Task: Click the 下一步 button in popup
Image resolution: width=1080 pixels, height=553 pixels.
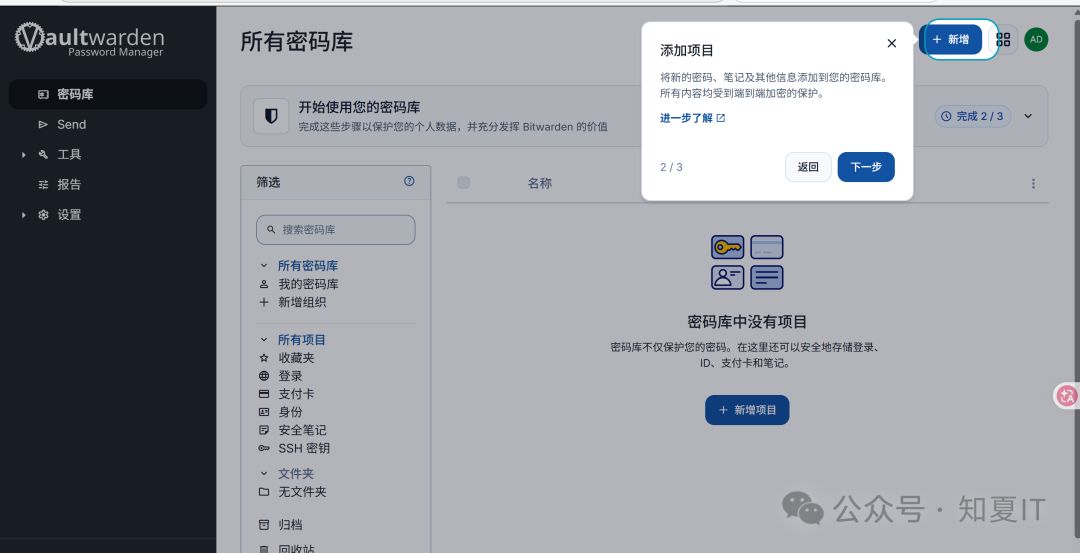Action: coord(866,167)
